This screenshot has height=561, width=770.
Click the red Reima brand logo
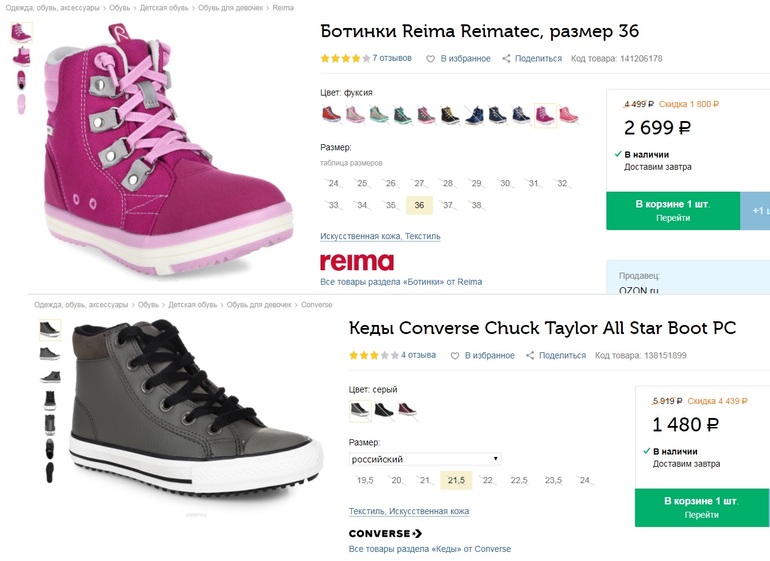pos(356,262)
